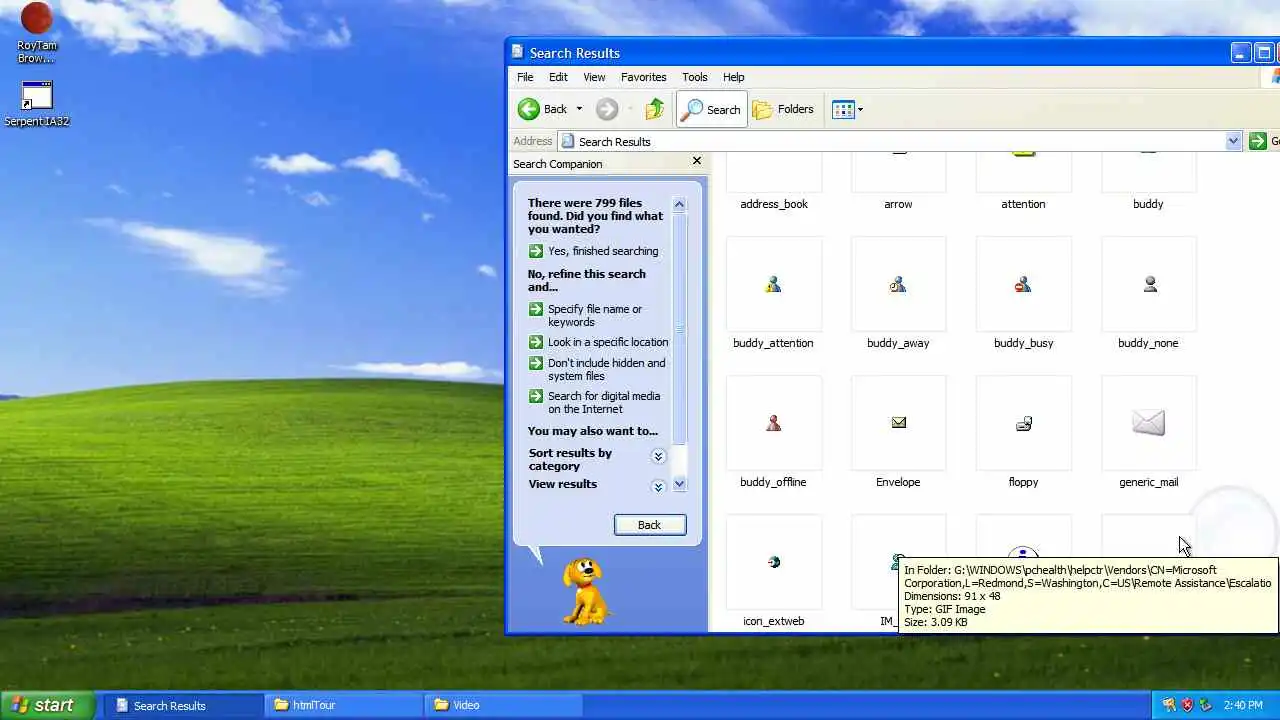Select the buddy_away image file
Image resolution: width=1280 pixels, height=720 pixels.
click(x=898, y=285)
